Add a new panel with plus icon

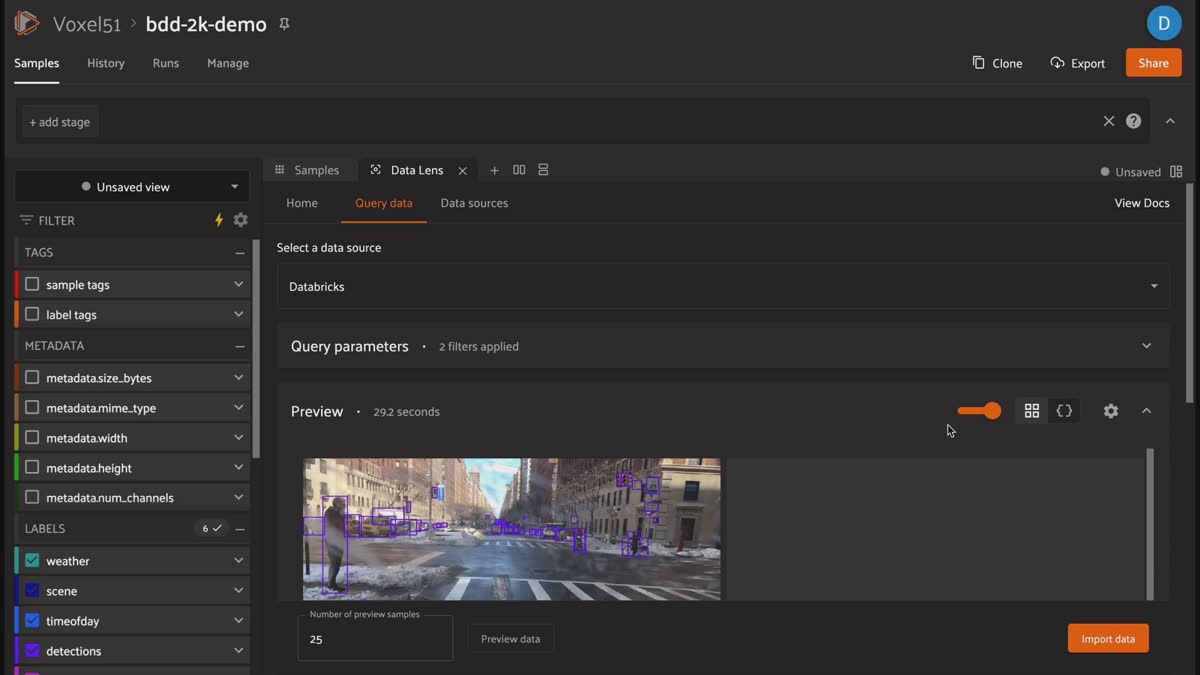[x=494, y=170]
